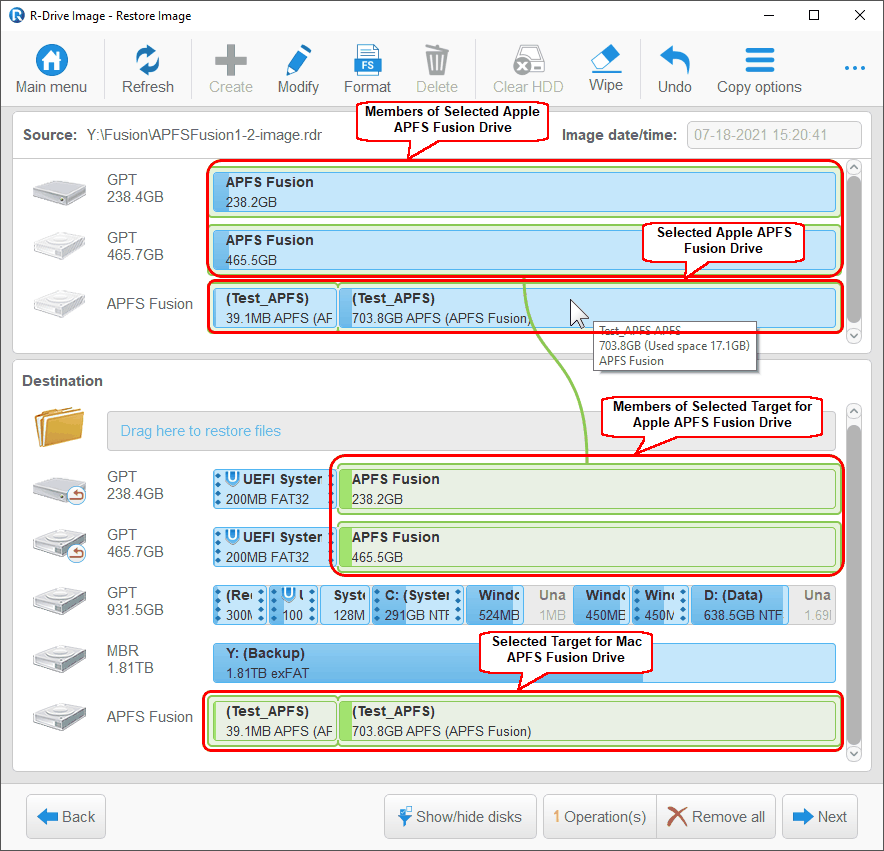The height and width of the screenshot is (851, 884).
Task: Click the Create plus icon
Action: (231, 60)
